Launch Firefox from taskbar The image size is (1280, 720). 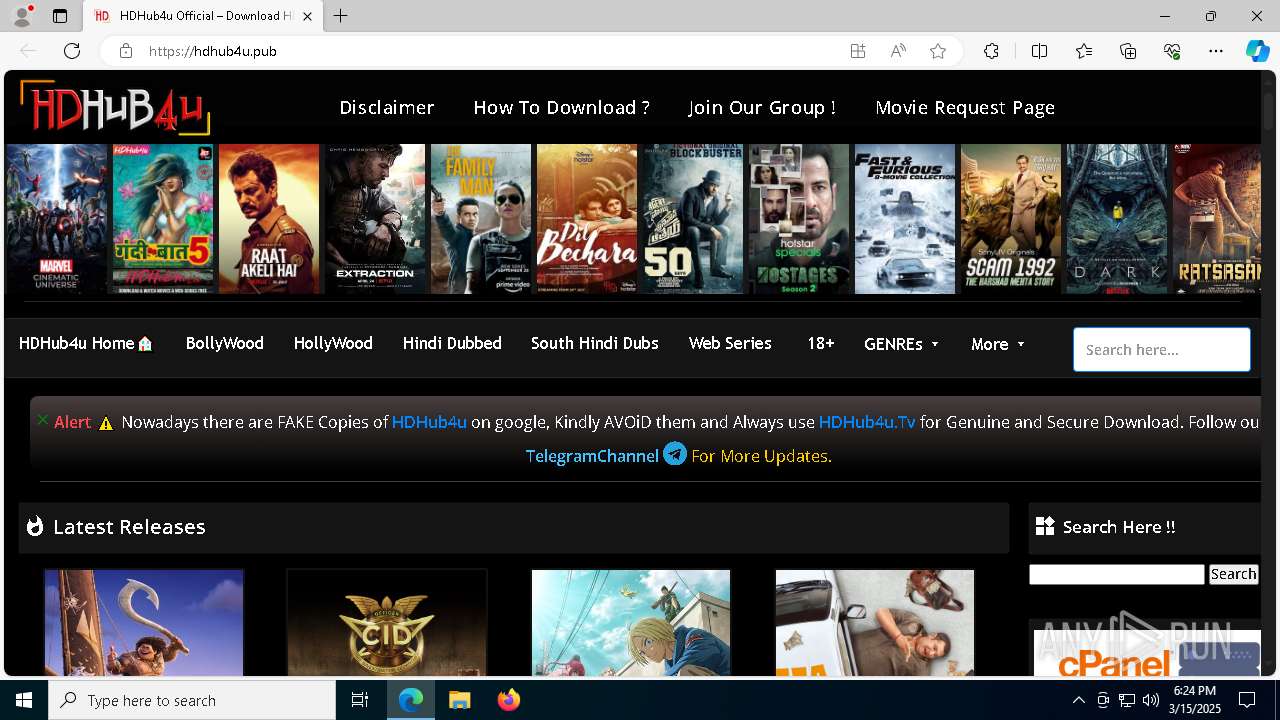(508, 700)
